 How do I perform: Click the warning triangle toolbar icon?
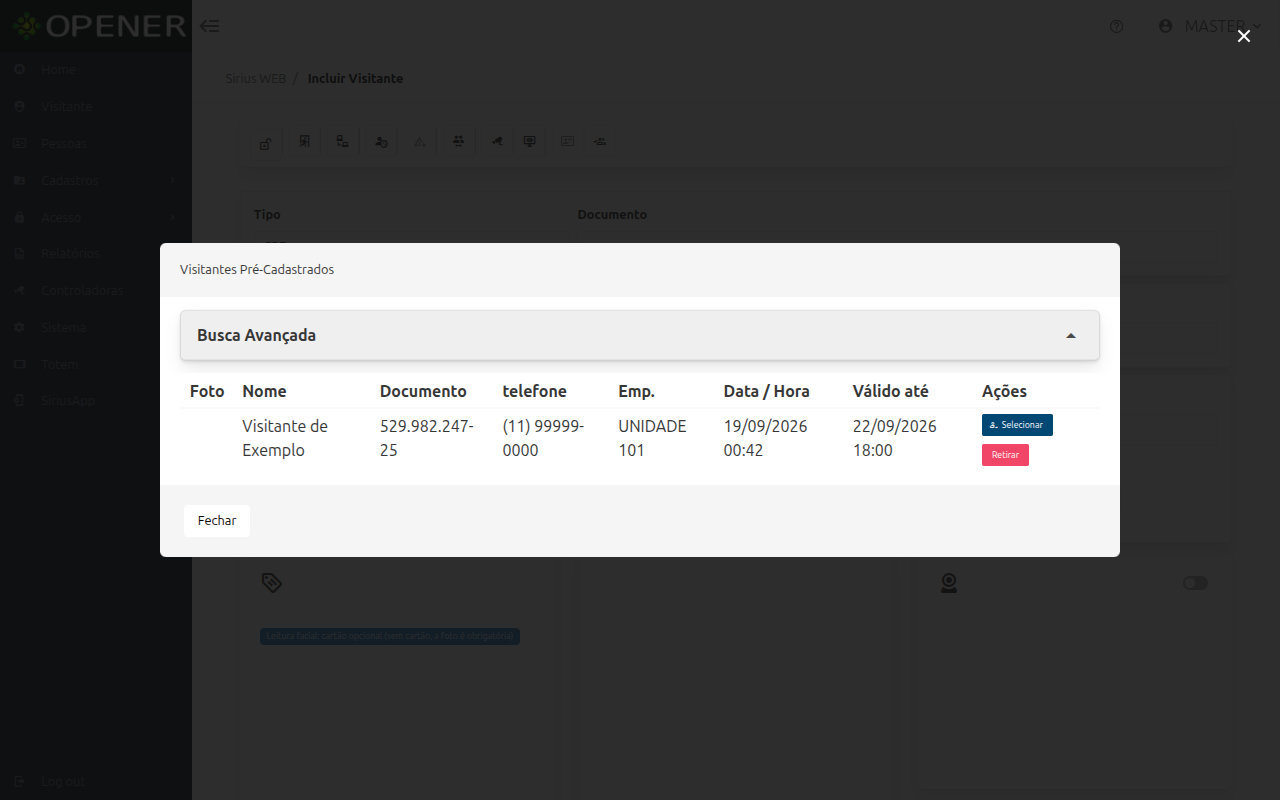(420, 141)
